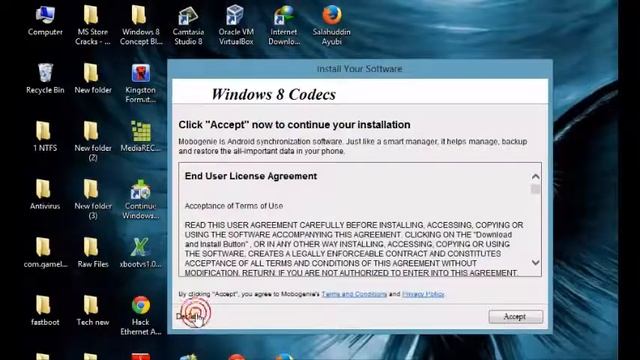Select the com.gamel folder
The image size is (640, 360).
click(x=45, y=253)
